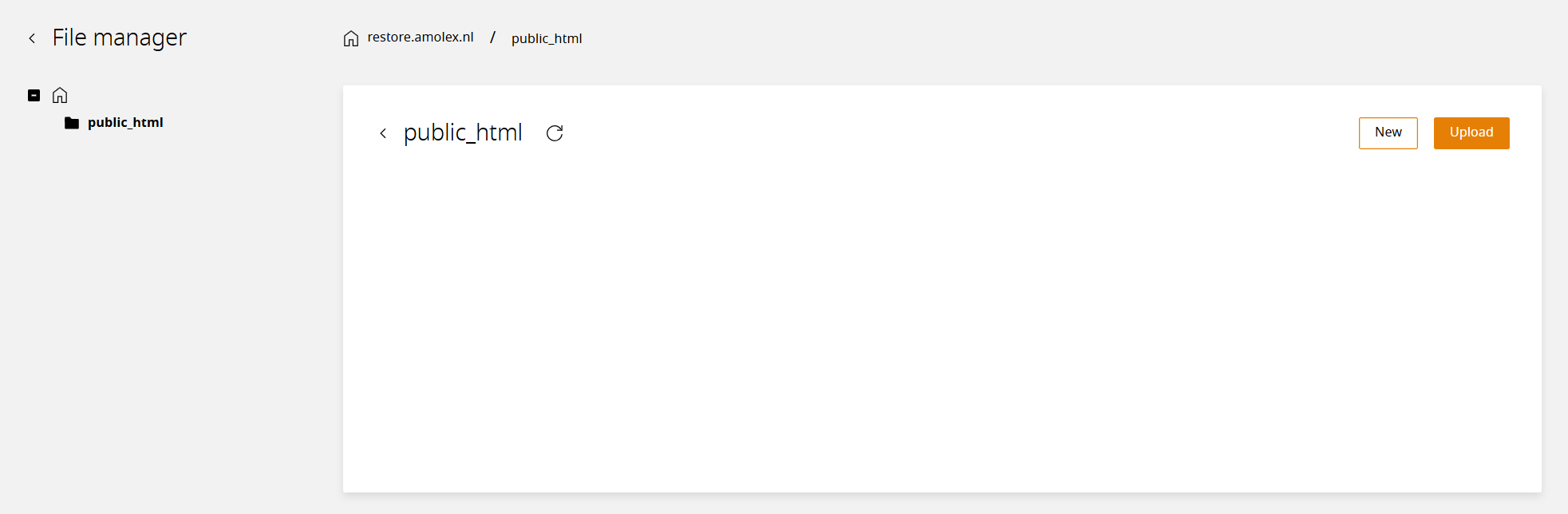The height and width of the screenshot is (514, 1568).
Task: Open the New menu button
Action: (x=1388, y=133)
